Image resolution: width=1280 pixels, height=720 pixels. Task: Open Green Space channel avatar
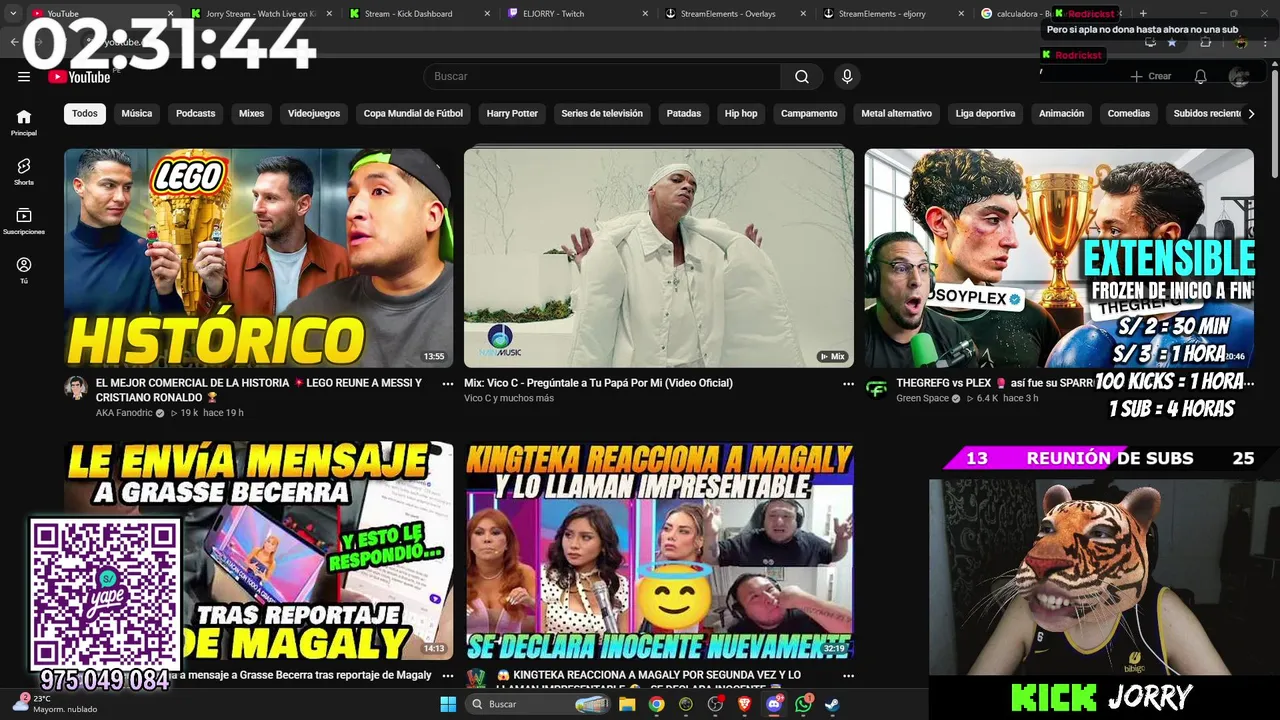pos(876,388)
